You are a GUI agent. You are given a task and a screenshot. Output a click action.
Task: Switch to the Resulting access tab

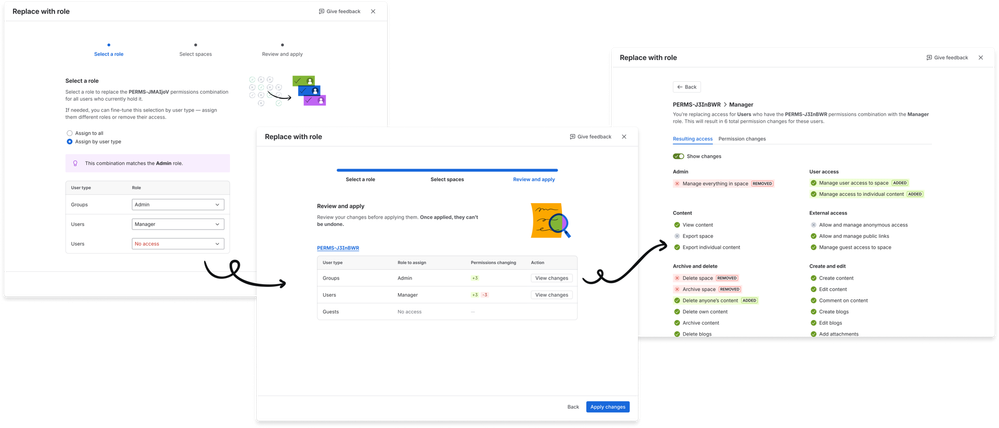click(x=693, y=139)
